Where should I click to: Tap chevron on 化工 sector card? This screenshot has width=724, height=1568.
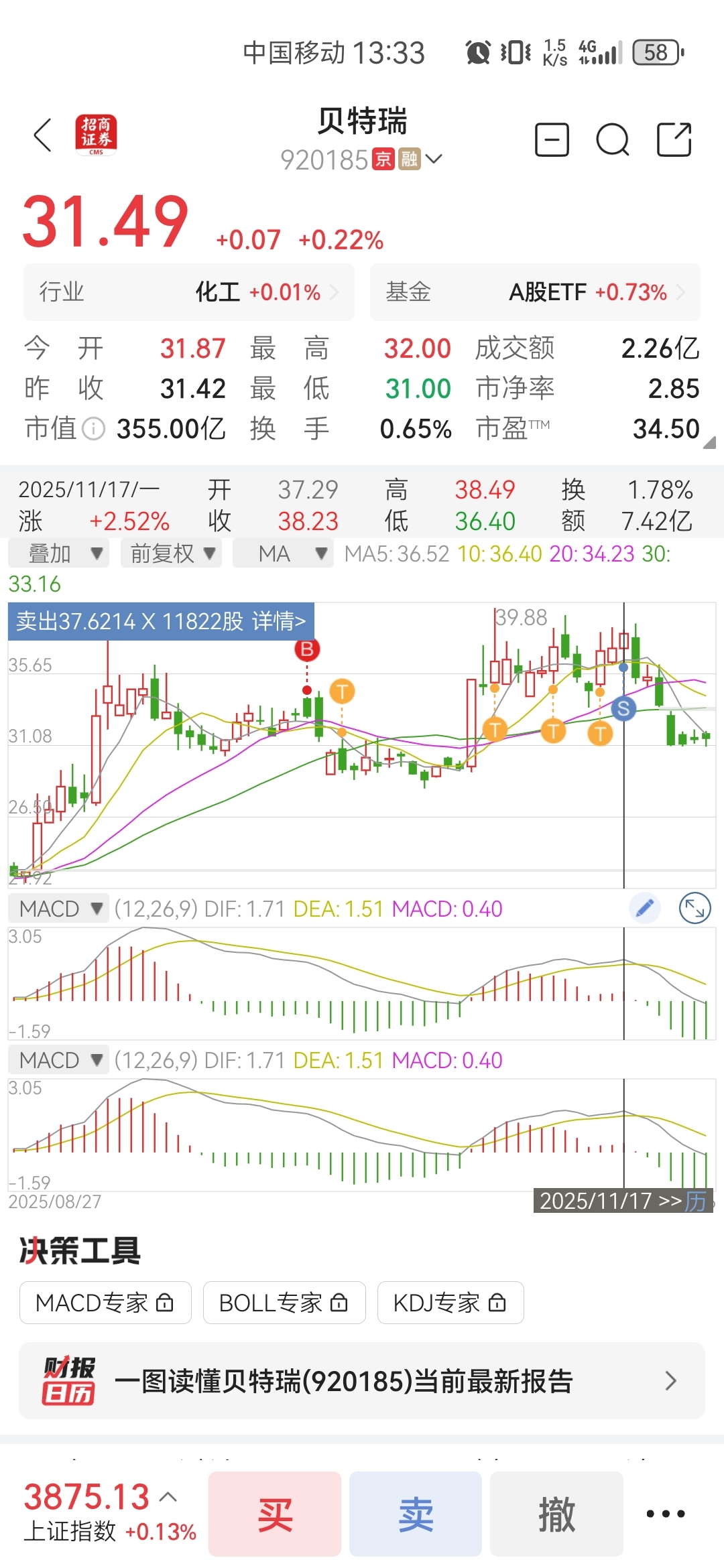point(334,292)
